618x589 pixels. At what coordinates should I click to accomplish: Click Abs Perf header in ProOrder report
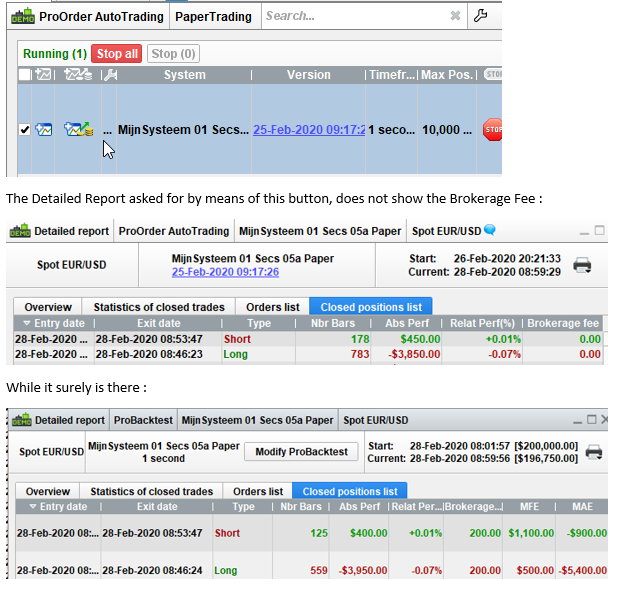coord(406,323)
